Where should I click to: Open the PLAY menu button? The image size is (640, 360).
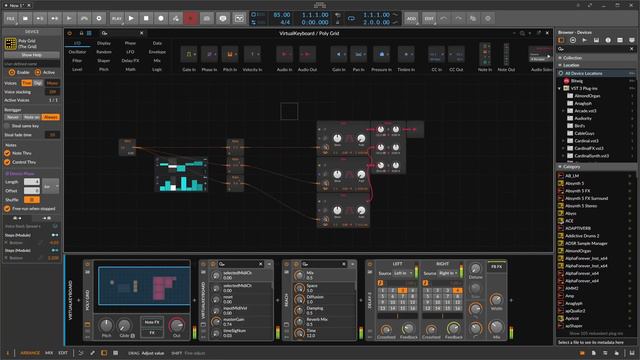click(x=116, y=18)
